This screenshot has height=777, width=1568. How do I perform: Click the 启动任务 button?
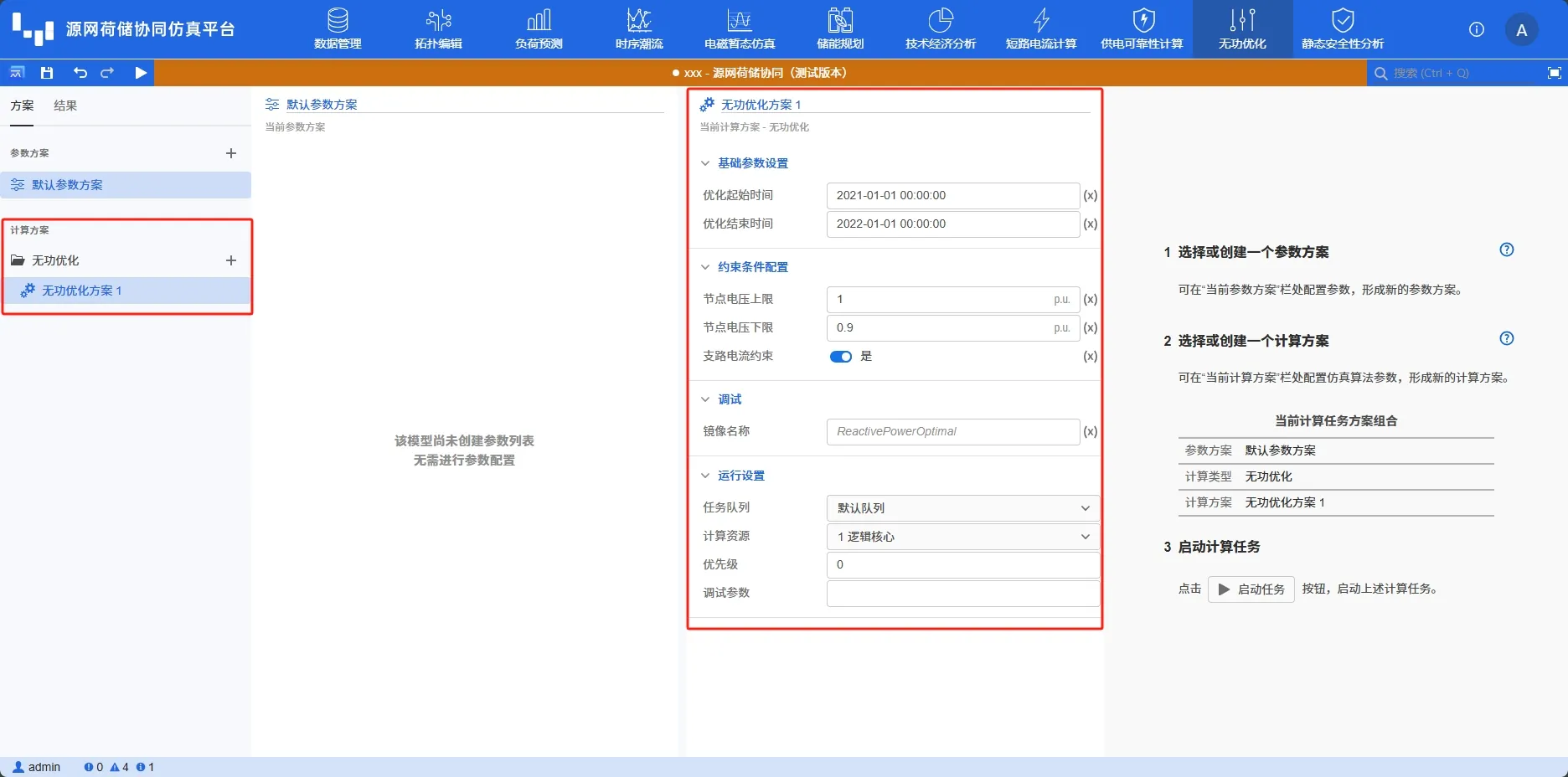click(x=1251, y=589)
